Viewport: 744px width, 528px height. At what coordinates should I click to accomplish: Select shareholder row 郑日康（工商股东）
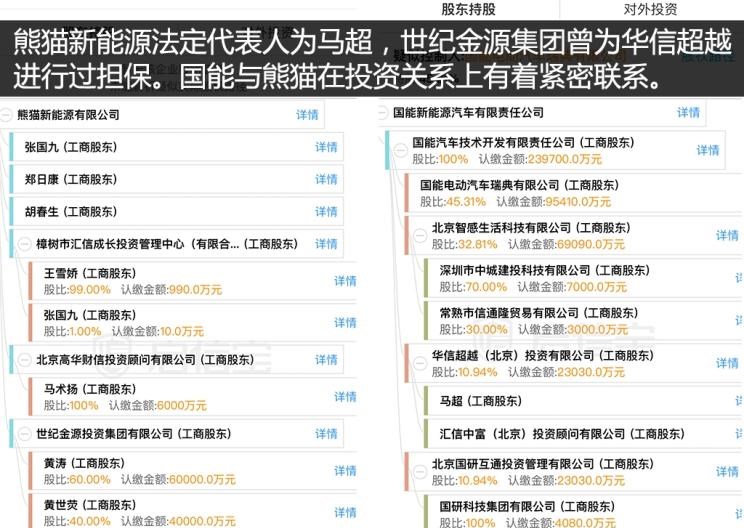click(x=177, y=179)
